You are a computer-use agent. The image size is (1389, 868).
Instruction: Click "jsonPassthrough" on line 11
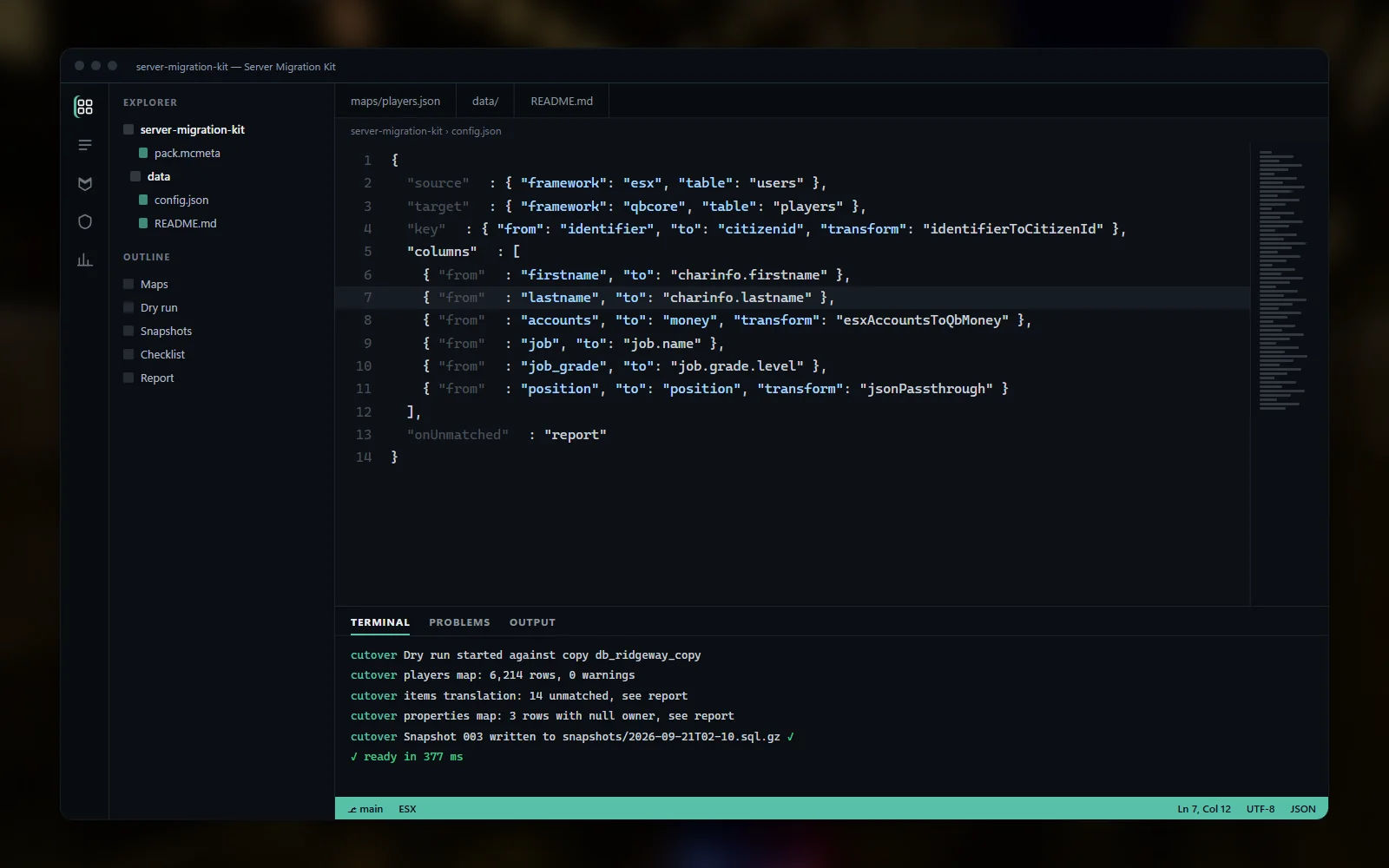click(926, 389)
